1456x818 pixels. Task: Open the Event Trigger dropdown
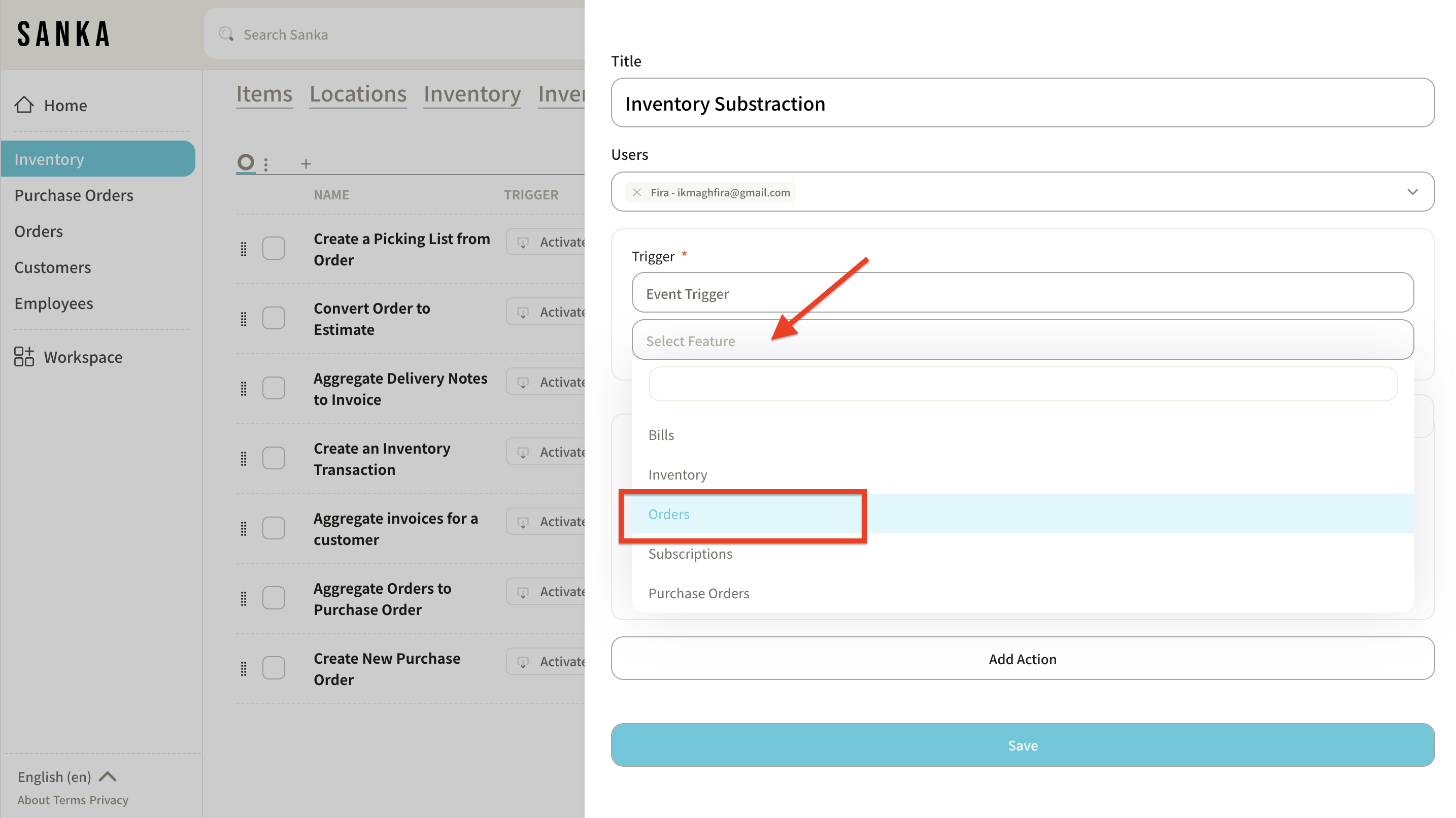coord(1022,293)
